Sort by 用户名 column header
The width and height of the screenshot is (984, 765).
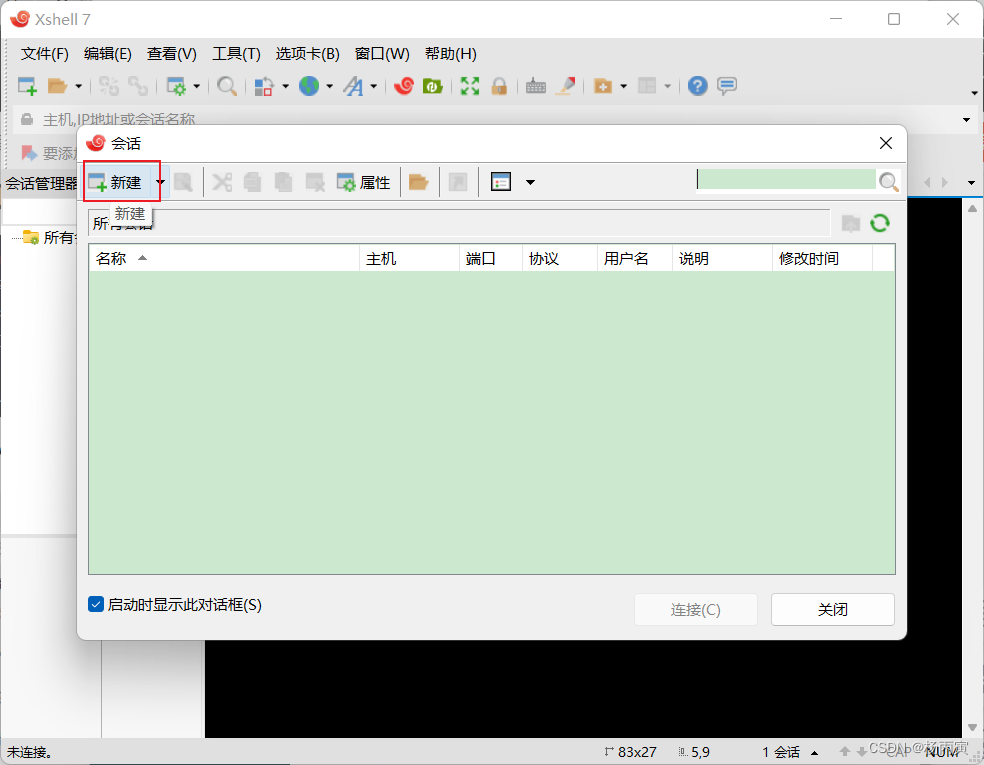634,259
